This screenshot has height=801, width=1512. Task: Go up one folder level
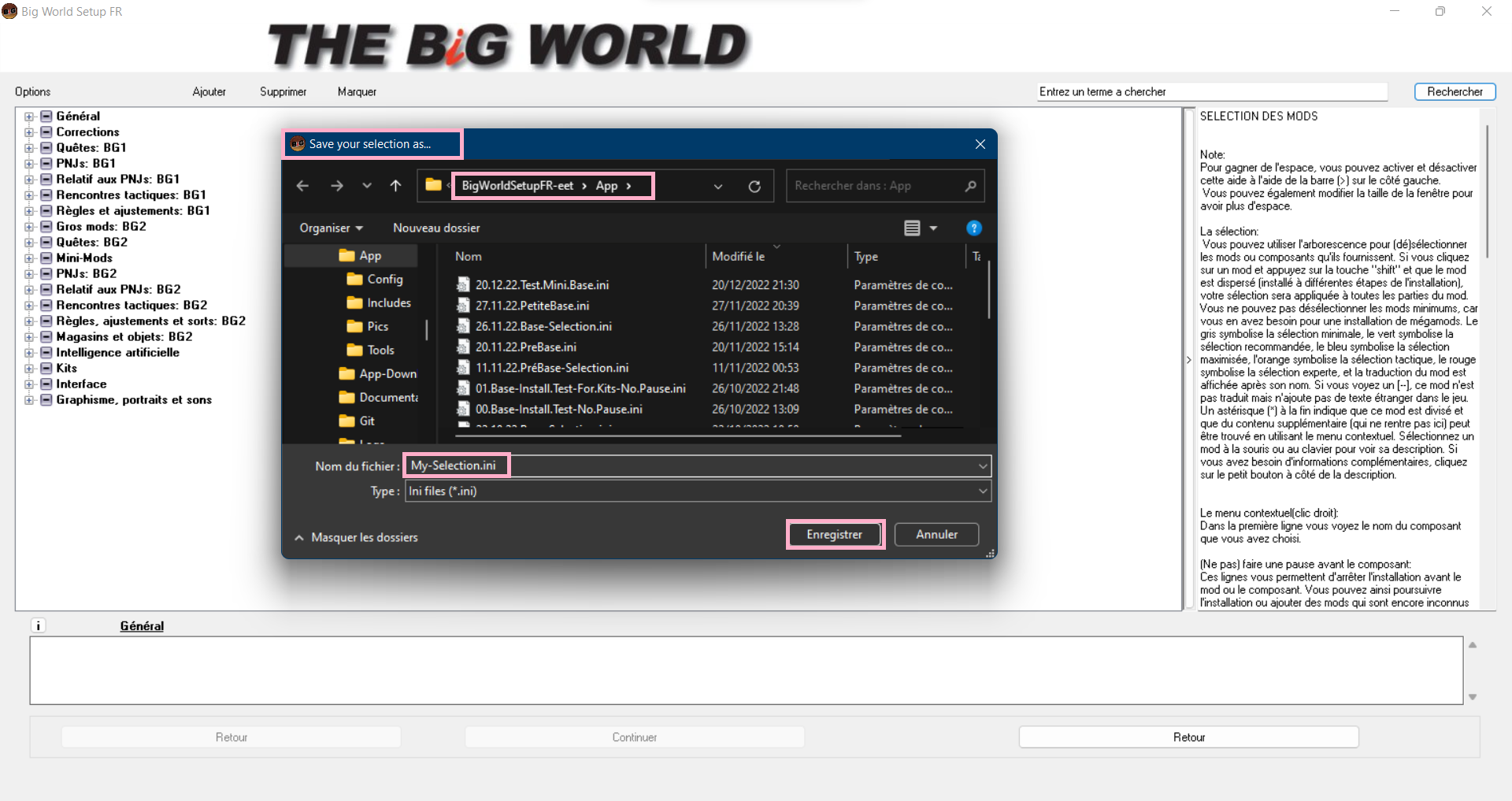pos(395,186)
